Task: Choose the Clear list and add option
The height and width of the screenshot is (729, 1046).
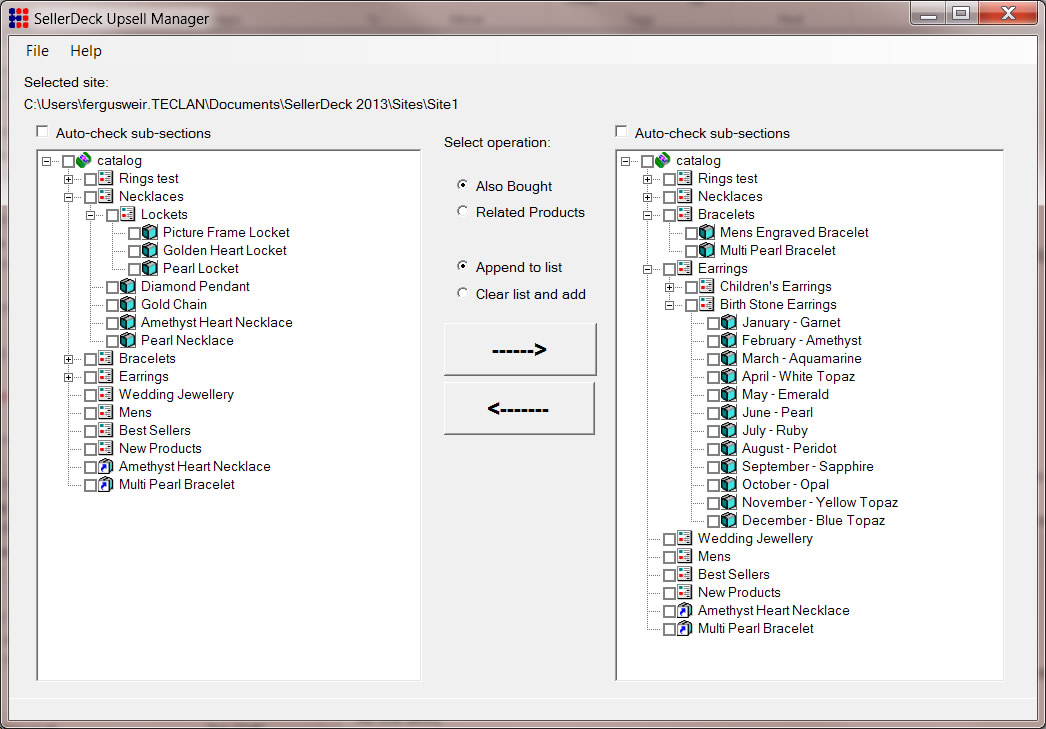Action: coord(462,294)
